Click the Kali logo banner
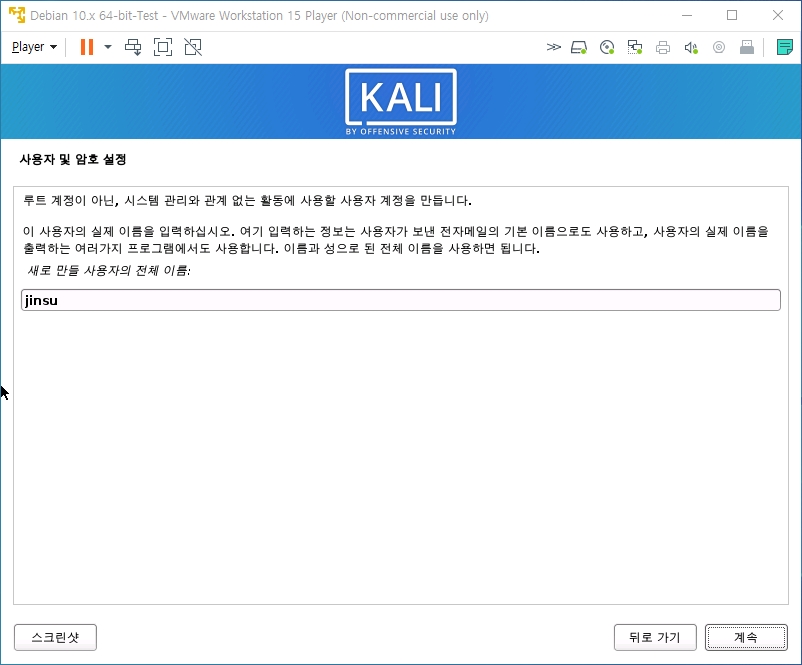 coord(401,102)
